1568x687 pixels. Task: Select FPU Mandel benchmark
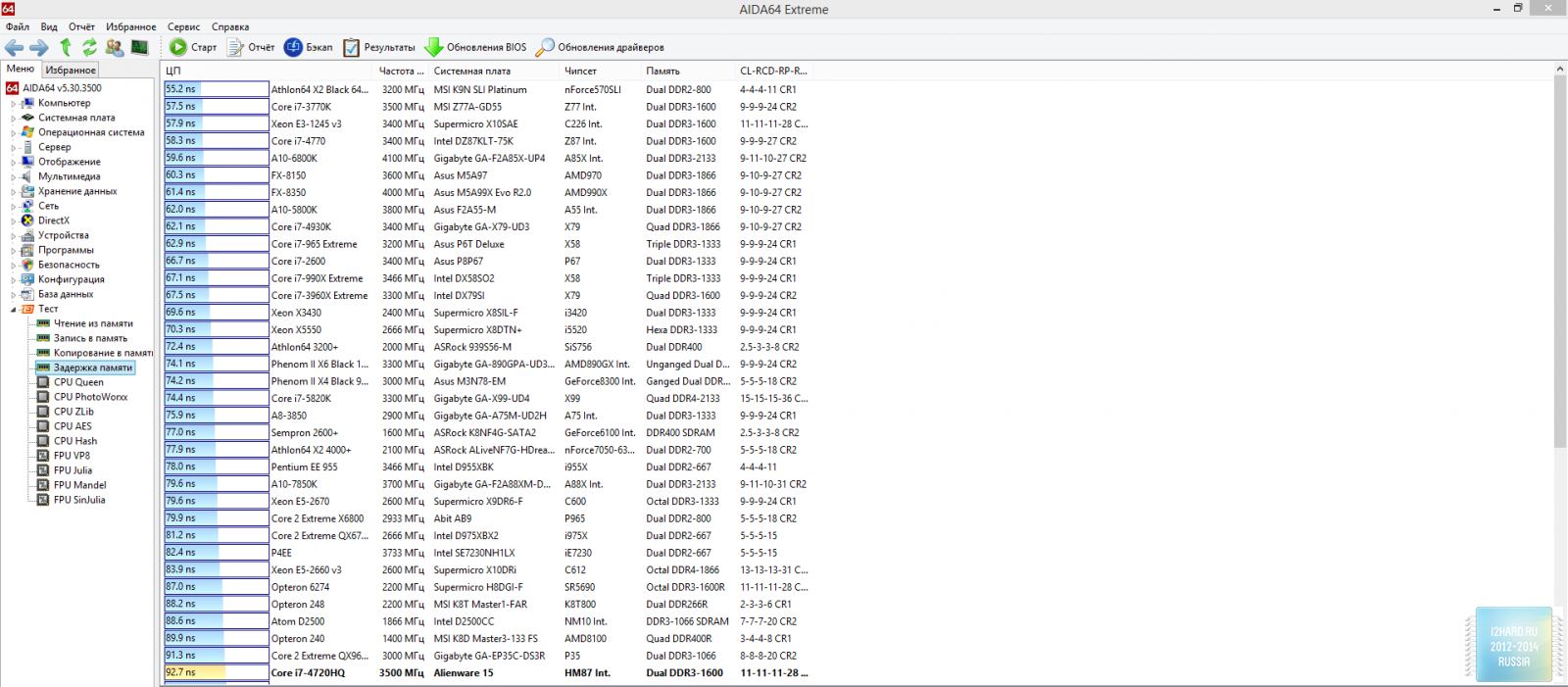79,485
